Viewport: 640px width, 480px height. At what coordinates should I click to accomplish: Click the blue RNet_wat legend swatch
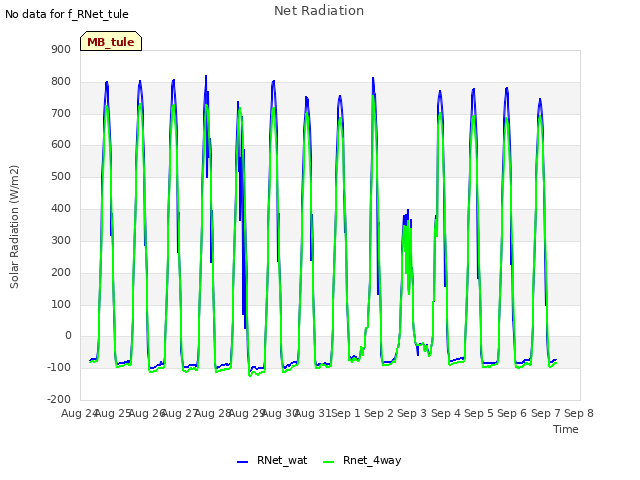242,462
